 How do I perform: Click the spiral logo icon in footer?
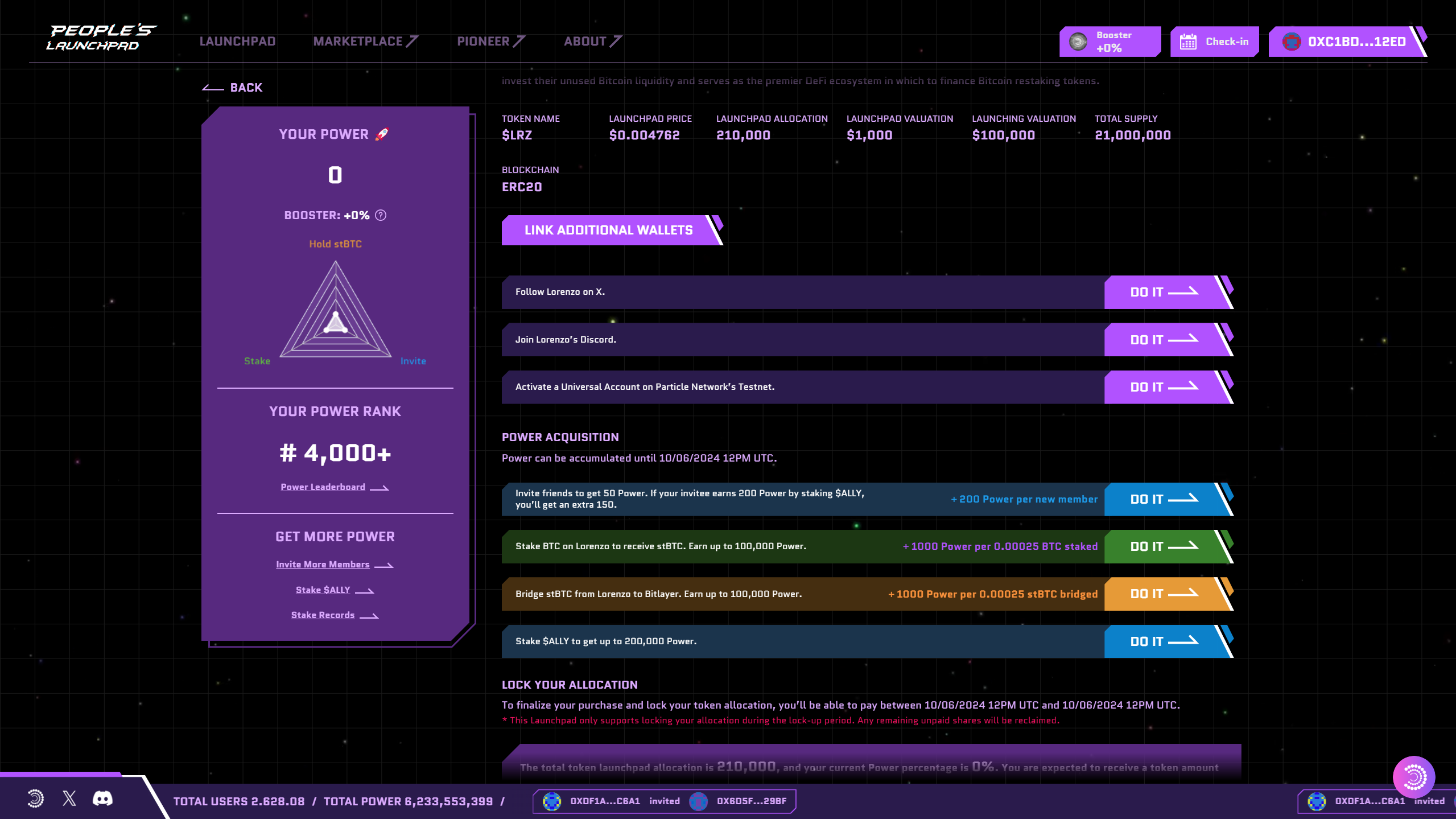coord(35,798)
